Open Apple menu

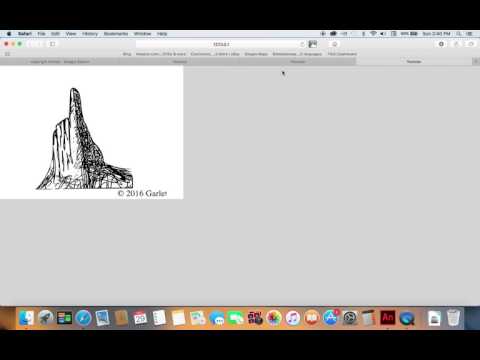pos(9,34)
